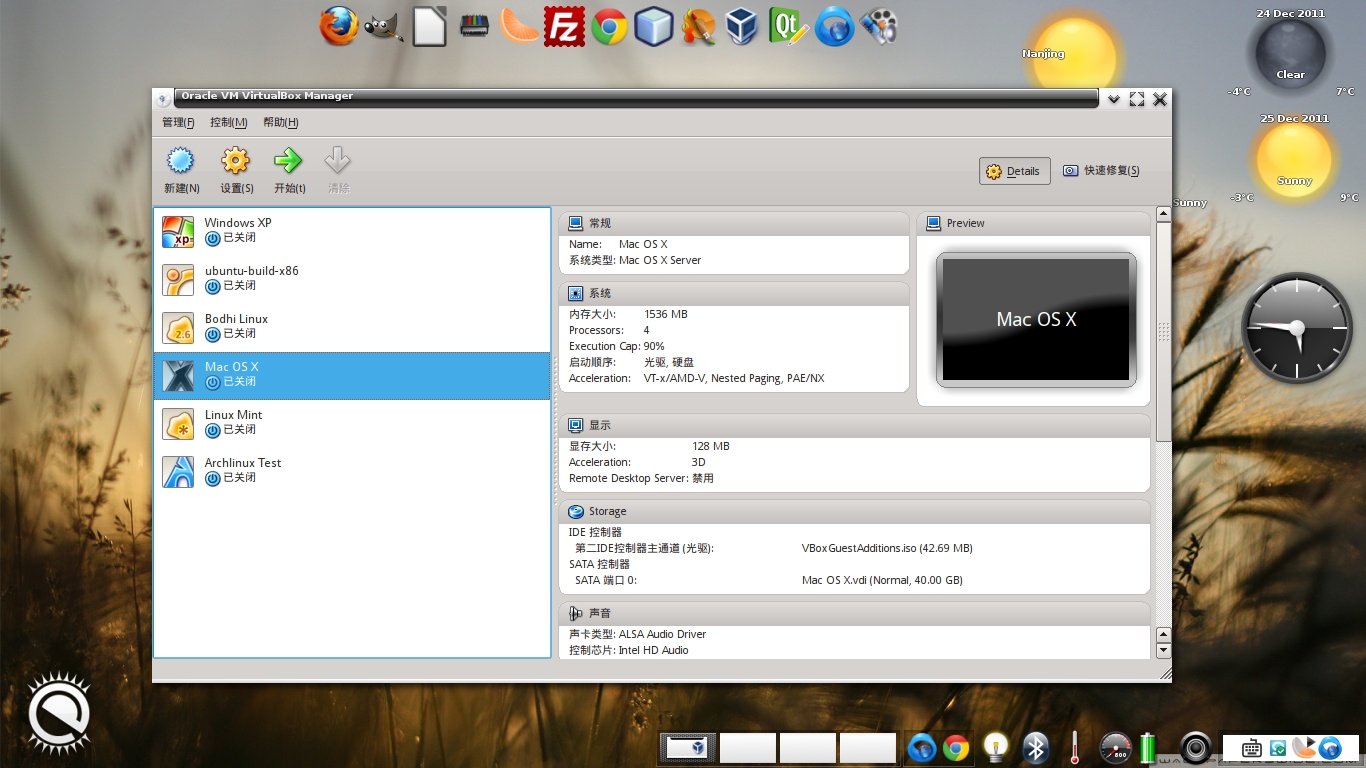The image size is (1366, 768).
Task: Click the flame paintbrush dock icon
Action: click(698, 26)
